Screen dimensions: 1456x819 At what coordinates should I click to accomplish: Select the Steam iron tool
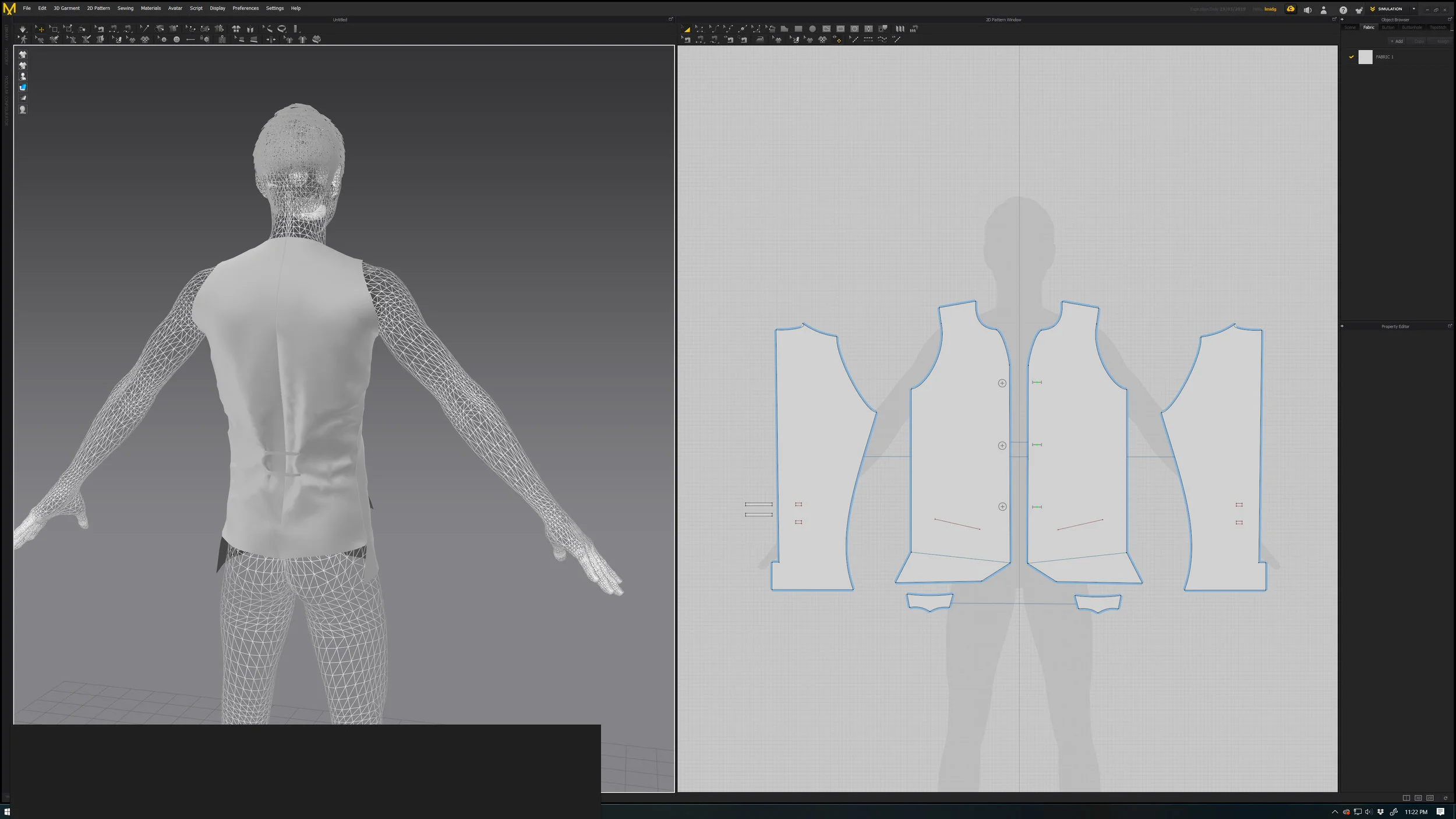pyautogui.click(x=760, y=40)
